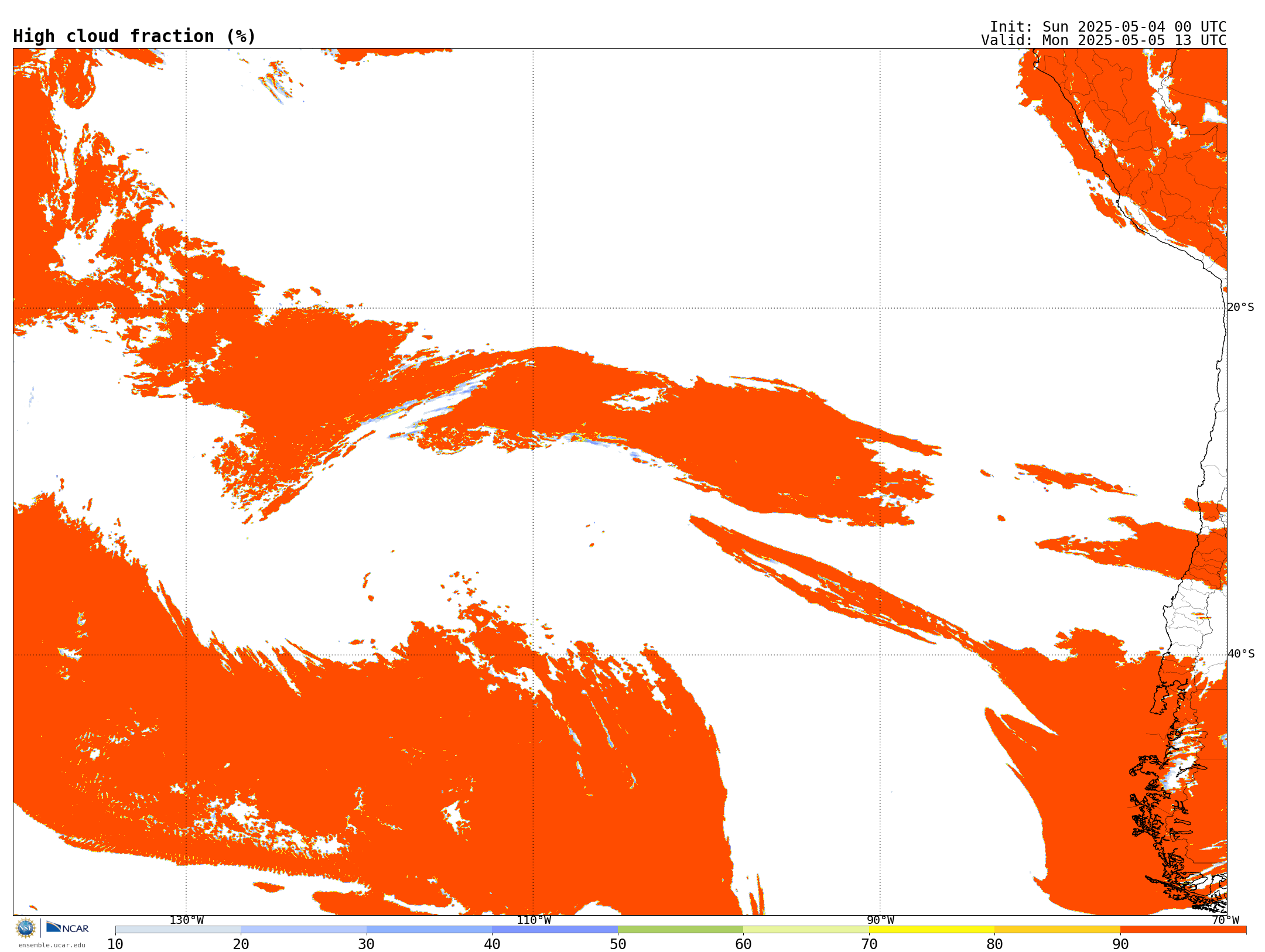The height and width of the screenshot is (952, 1265).
Task: Click the colorbar tick label 20
Action: tap(241, 944)
